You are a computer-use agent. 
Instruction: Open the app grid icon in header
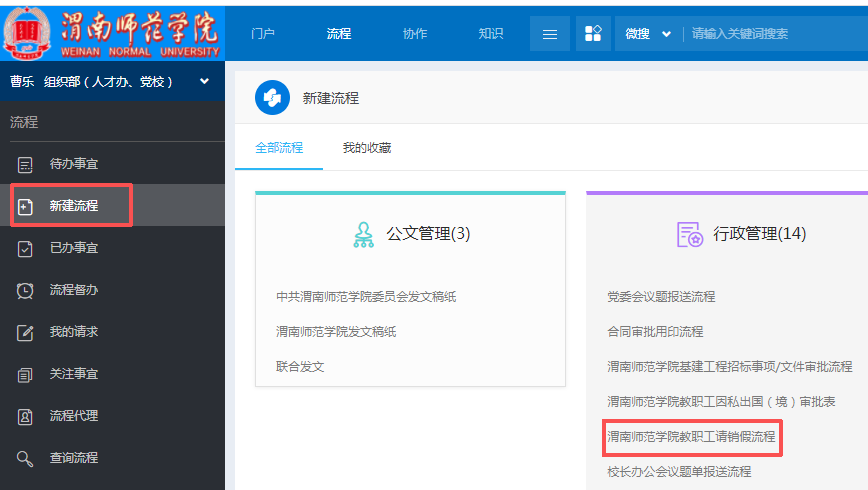pyautogui.click(x=593, y=33)
